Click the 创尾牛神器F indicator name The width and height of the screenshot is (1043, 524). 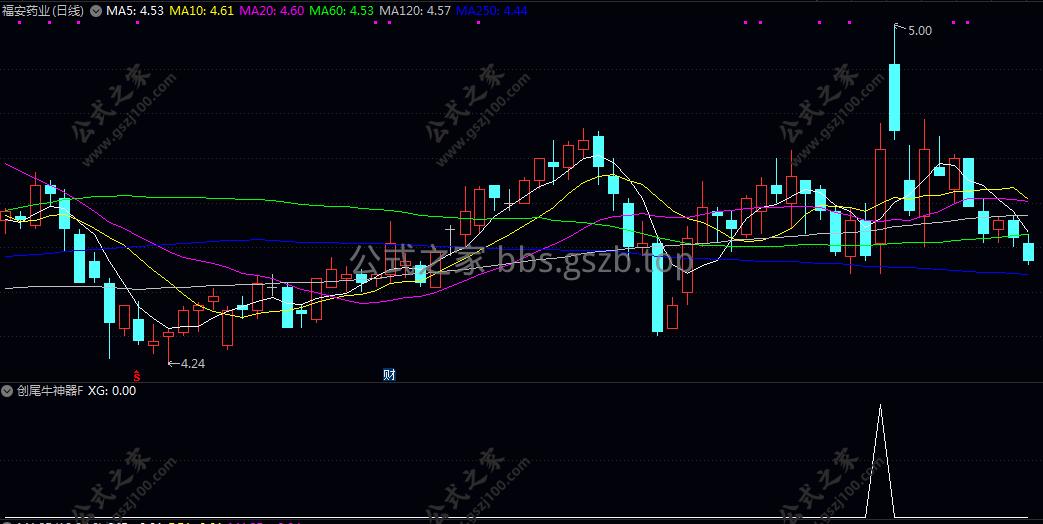tap(50, 391)
